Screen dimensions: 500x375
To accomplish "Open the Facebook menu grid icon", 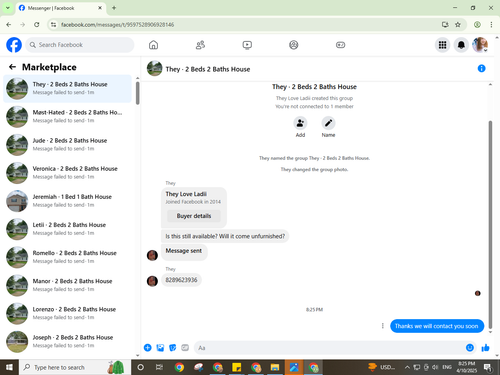I will [x=442, y=45].
